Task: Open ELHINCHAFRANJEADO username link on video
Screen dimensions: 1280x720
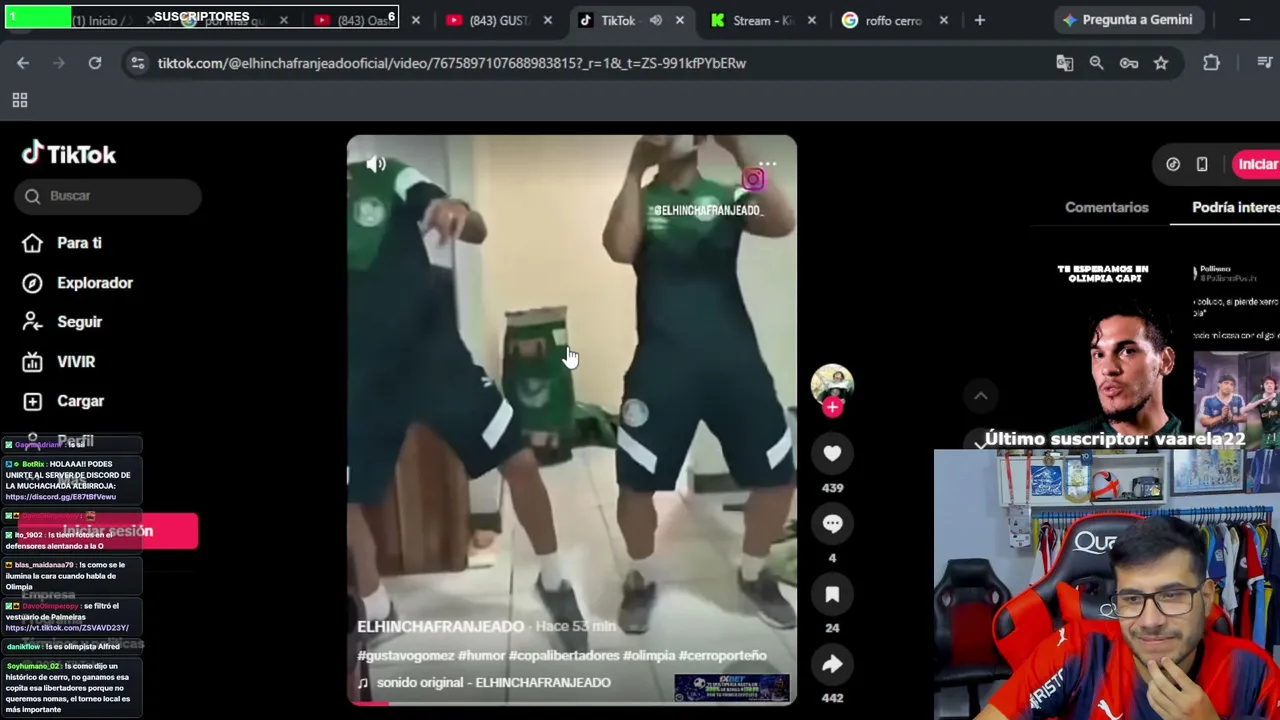Action: 441,626
